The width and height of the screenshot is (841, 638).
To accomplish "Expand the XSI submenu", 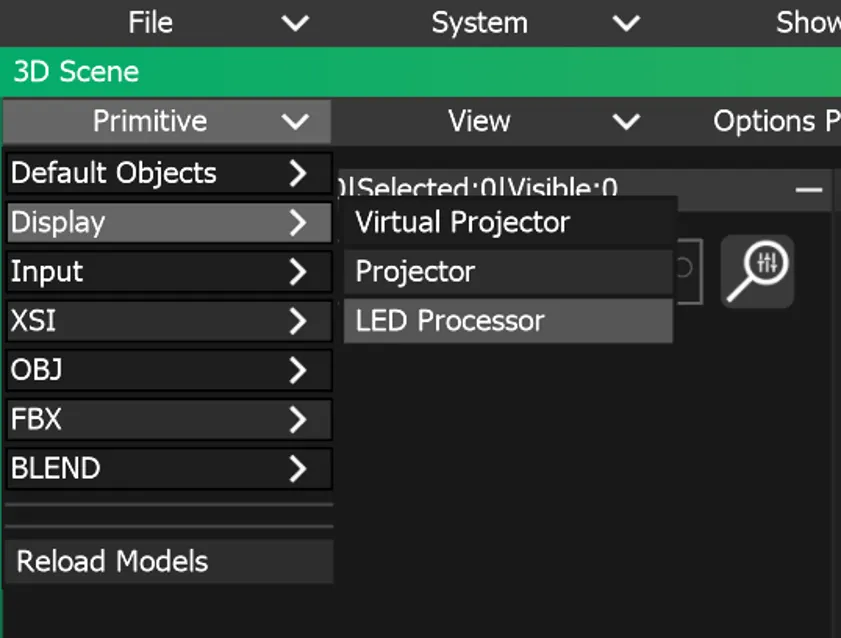I will click(x=169, y=321).
